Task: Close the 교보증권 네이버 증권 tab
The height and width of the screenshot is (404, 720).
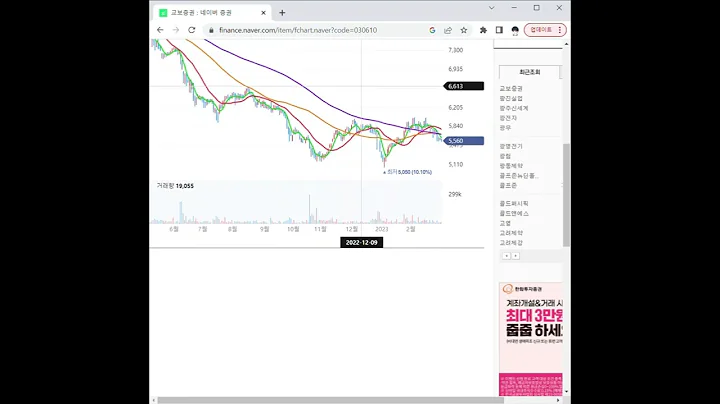Action: point(263,13)
